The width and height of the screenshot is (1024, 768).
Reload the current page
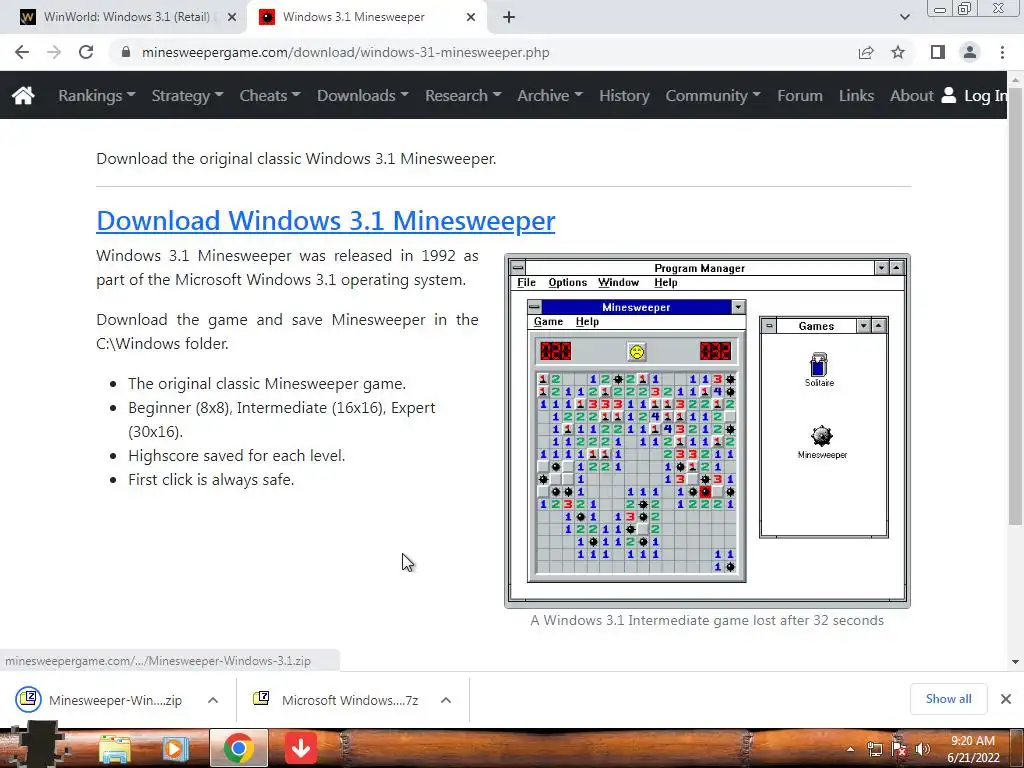pos(86,52)
